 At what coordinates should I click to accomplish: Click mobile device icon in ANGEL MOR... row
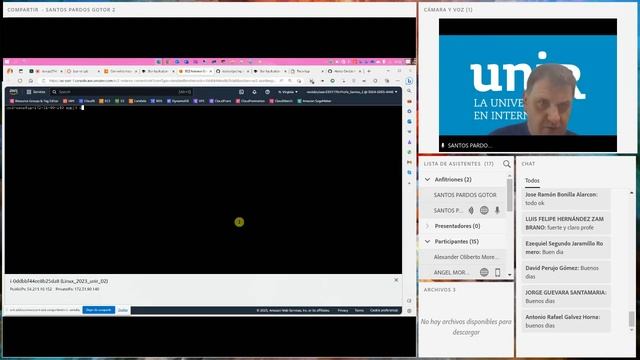tap(497, 272)
